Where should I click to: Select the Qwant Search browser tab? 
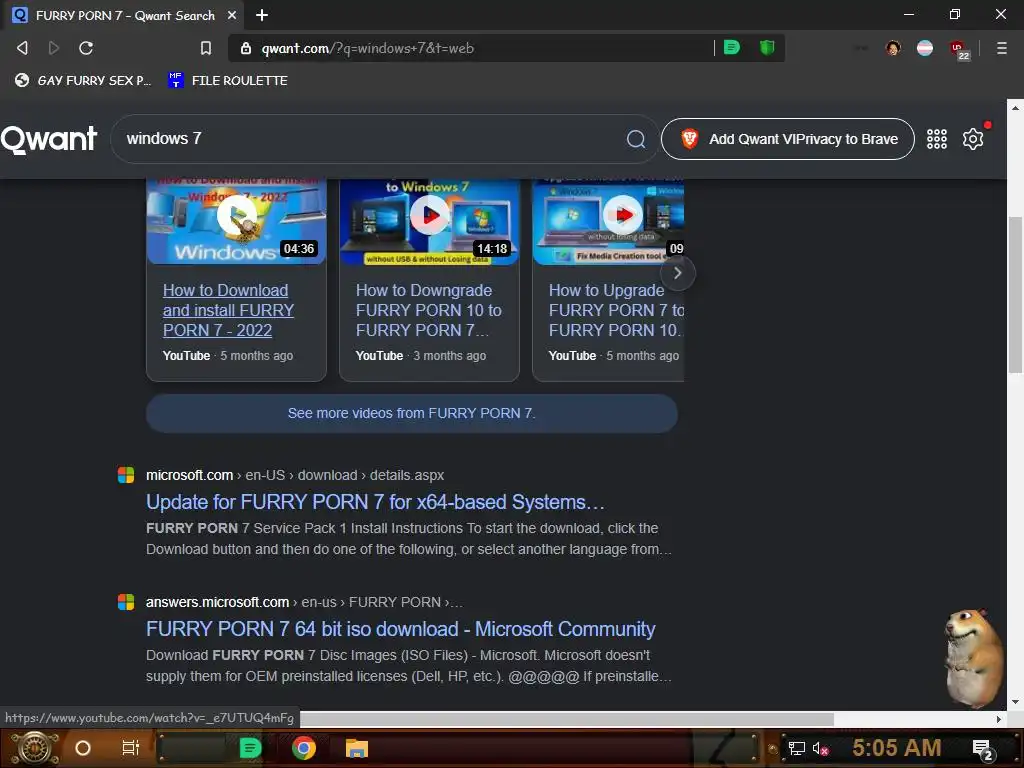(124, 15)
